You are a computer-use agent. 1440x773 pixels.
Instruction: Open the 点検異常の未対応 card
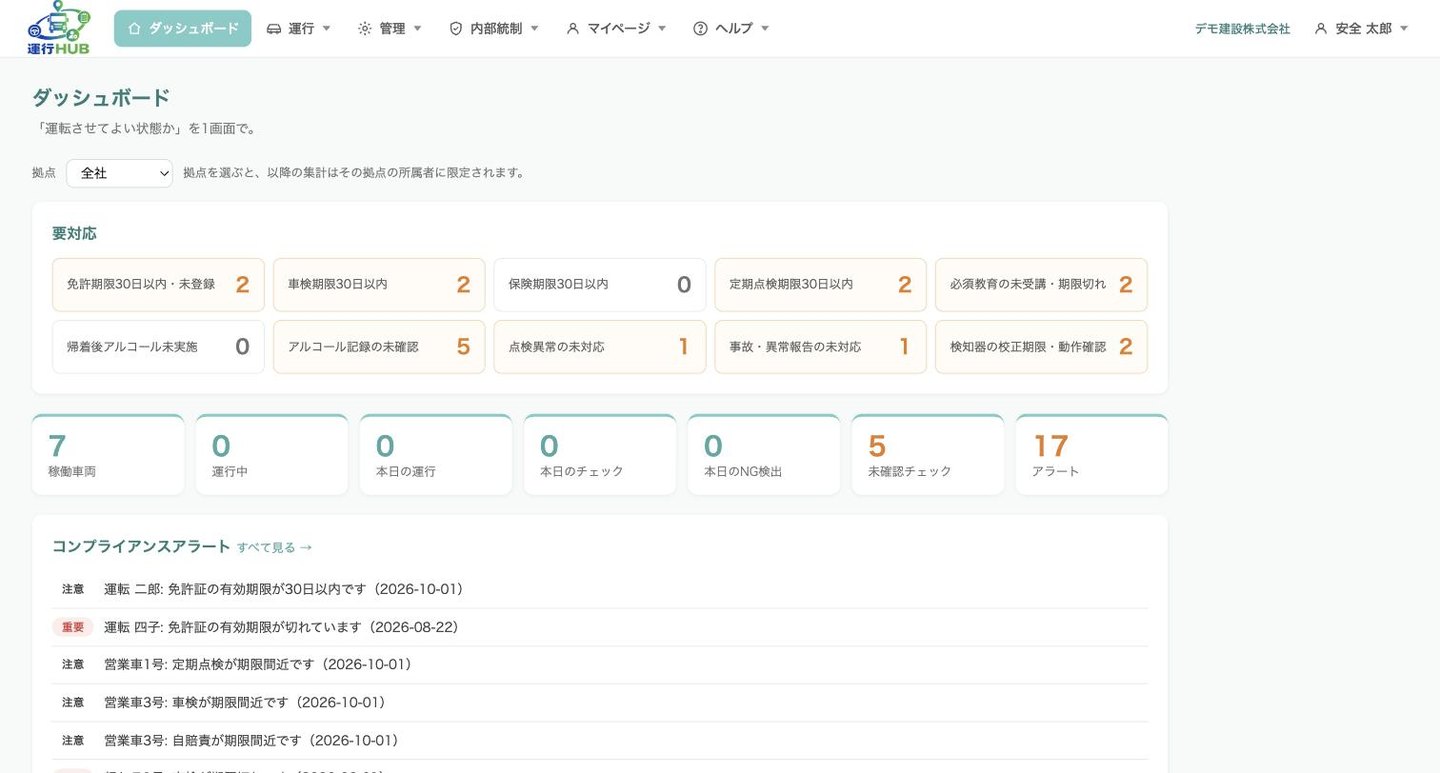click(x=600, y=347)
